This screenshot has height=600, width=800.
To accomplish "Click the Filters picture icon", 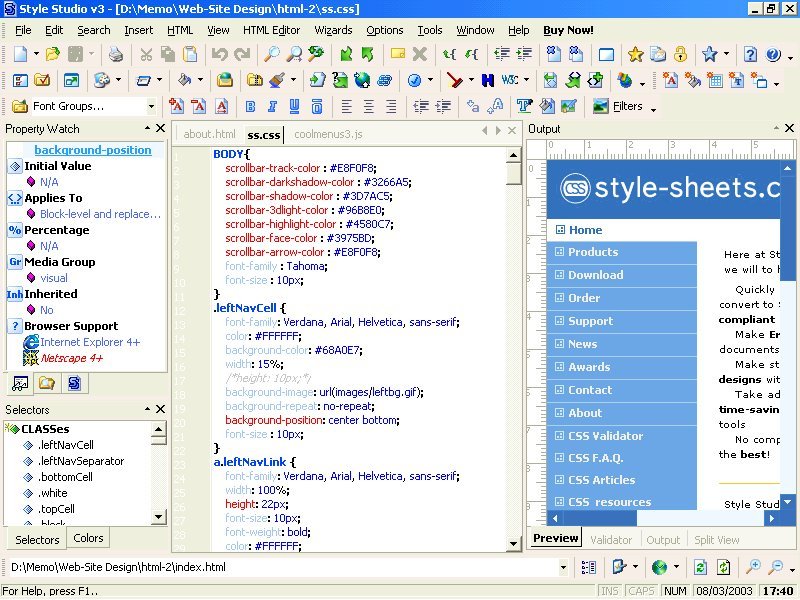I will (601, 106).
